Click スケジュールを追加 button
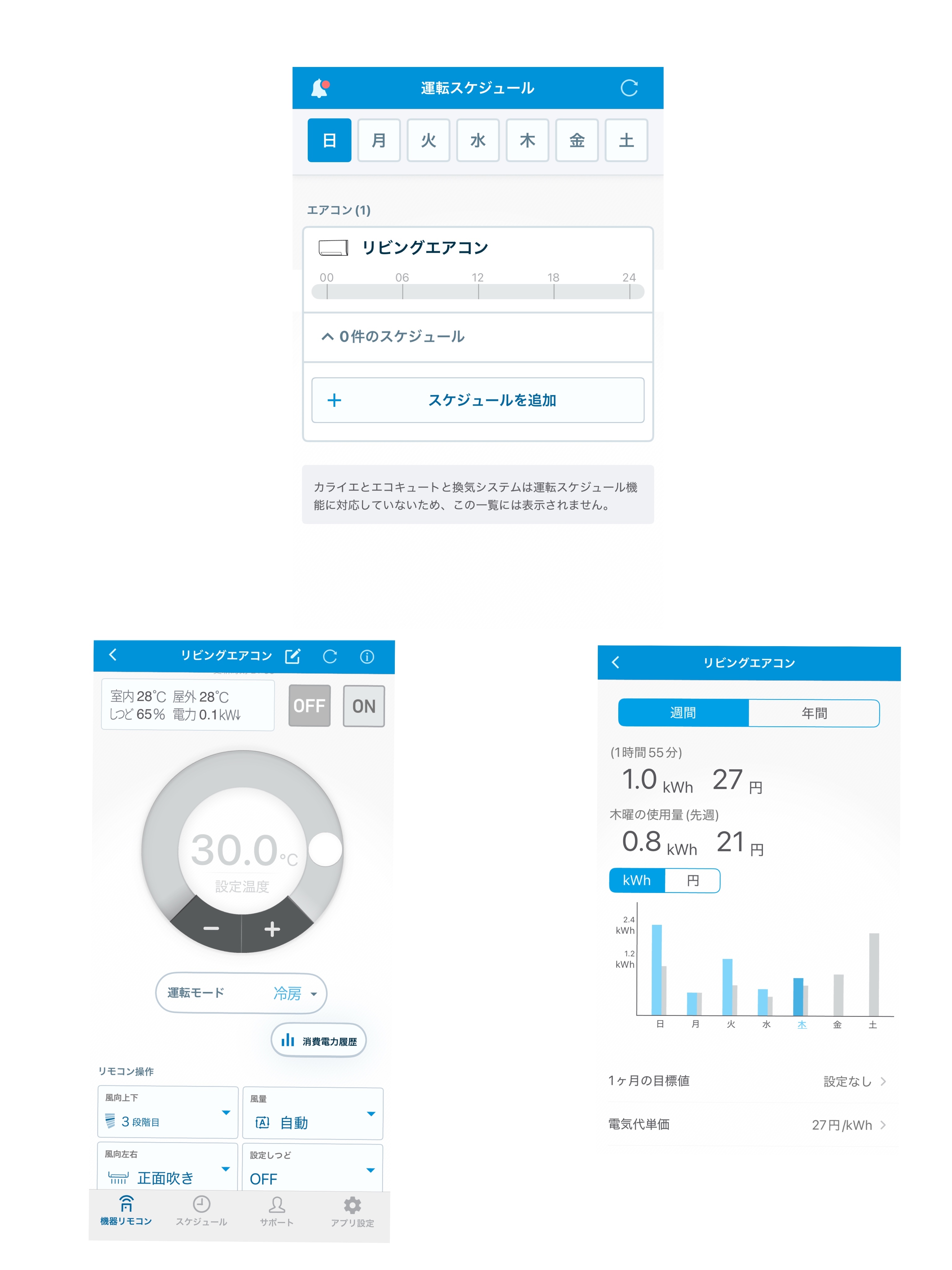Image resolution: width=952 pixels, height=1270 pixels. (x=478, y=400)
